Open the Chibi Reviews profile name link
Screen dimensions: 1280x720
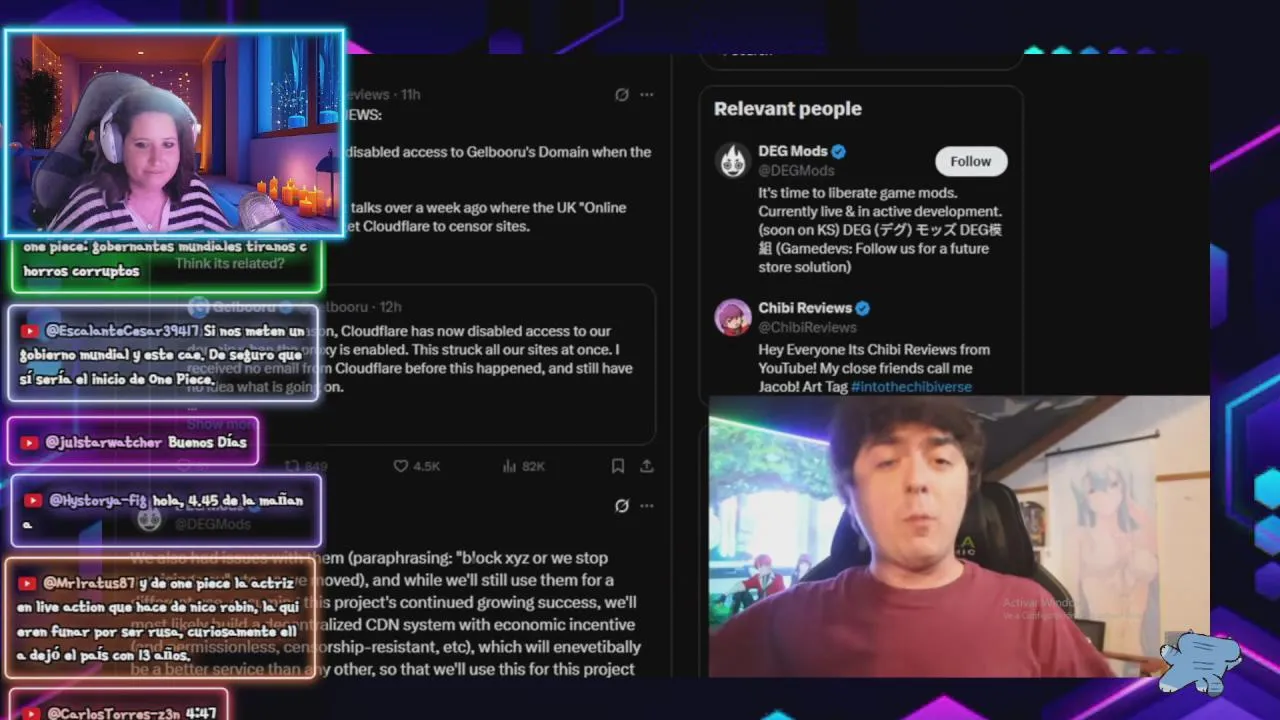point(805,308)
